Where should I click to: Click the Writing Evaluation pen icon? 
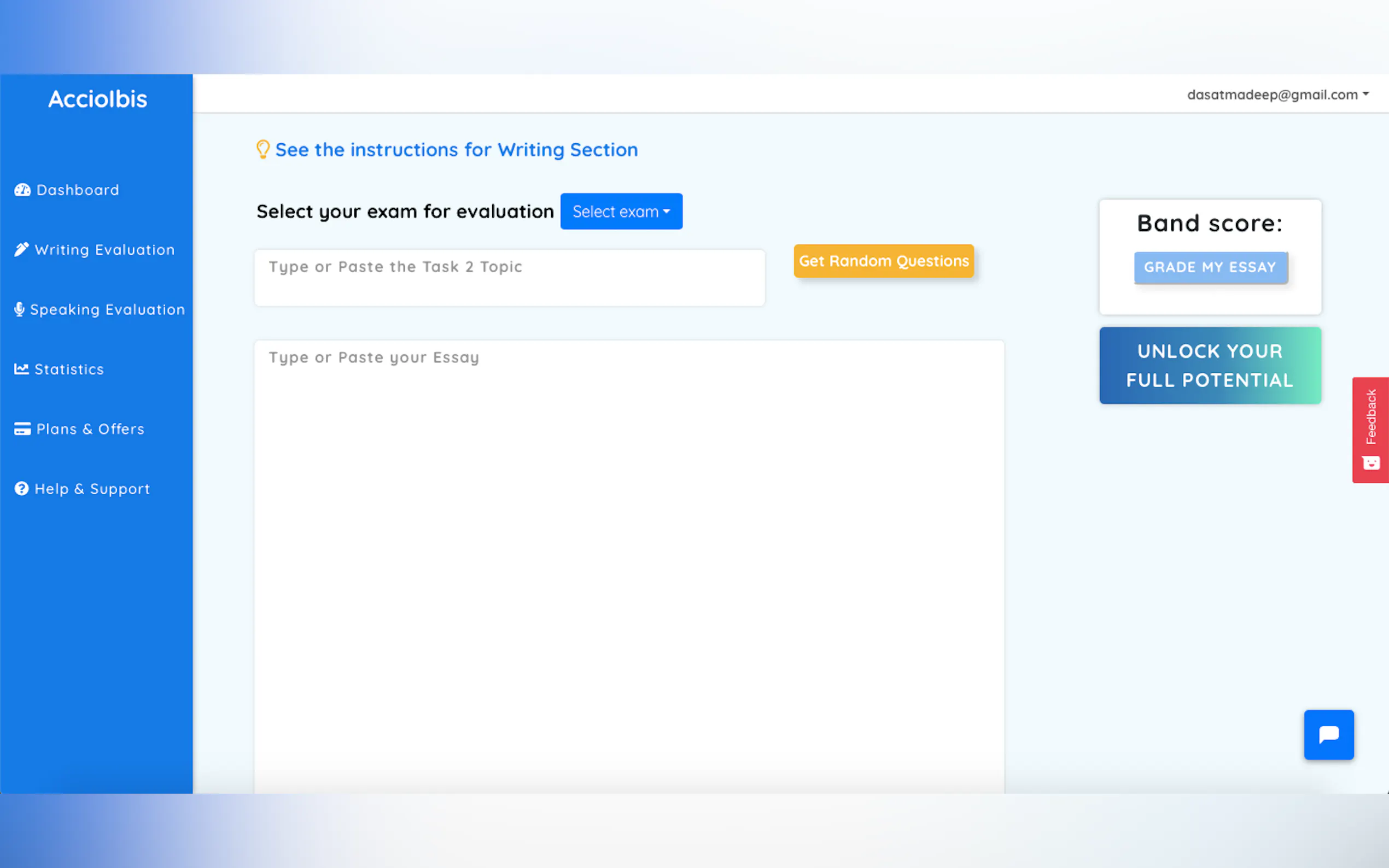click(21, 250)
